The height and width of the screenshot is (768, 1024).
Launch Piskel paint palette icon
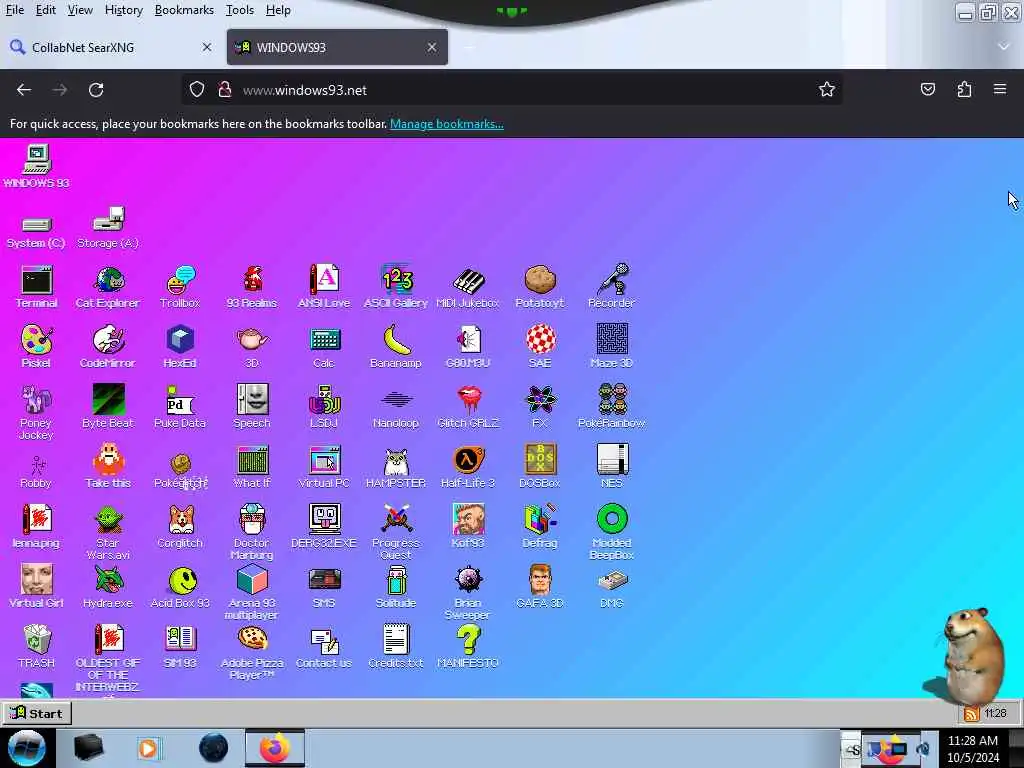[x=37, y=347]
